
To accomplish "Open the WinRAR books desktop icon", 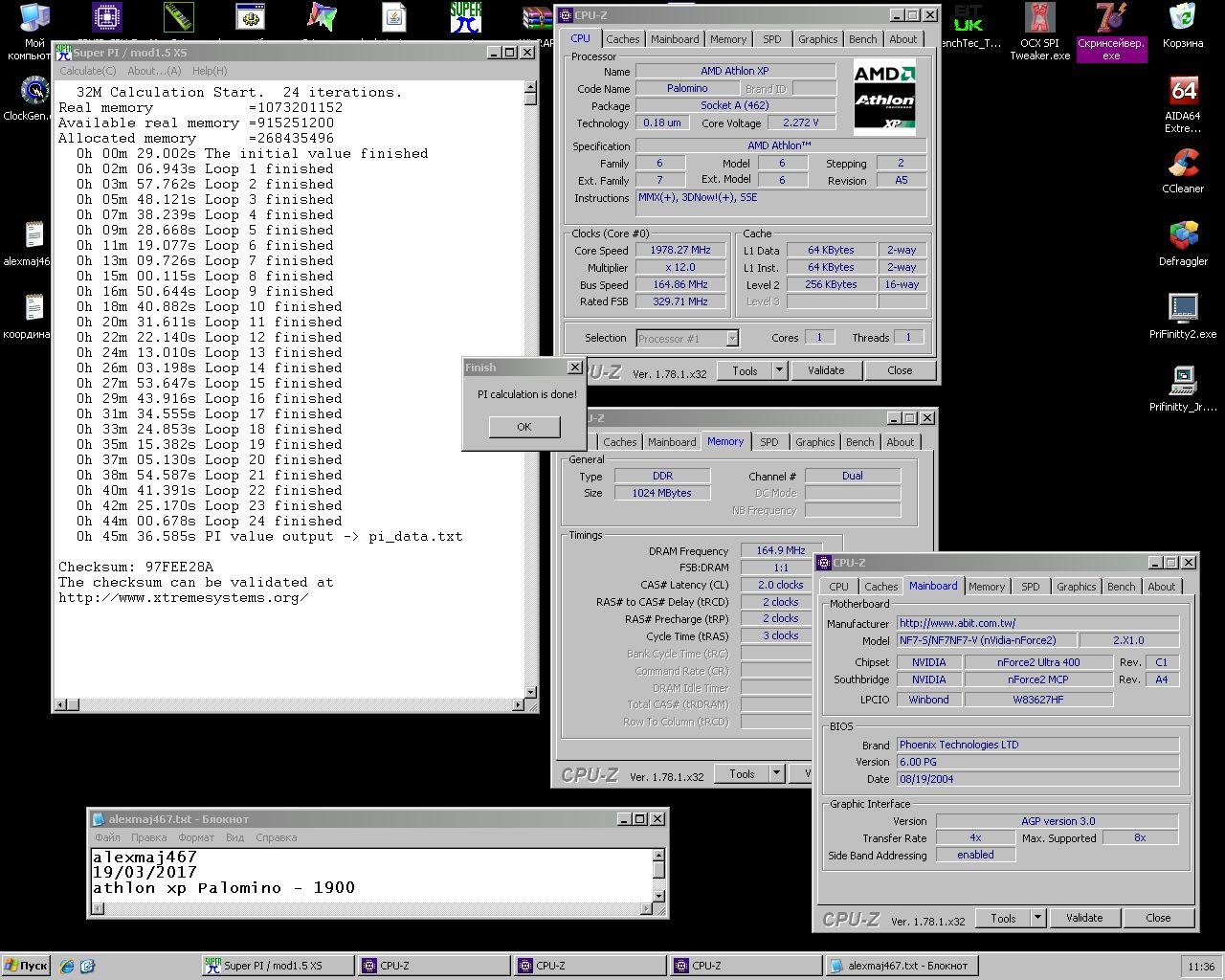I will click(537, 18).
